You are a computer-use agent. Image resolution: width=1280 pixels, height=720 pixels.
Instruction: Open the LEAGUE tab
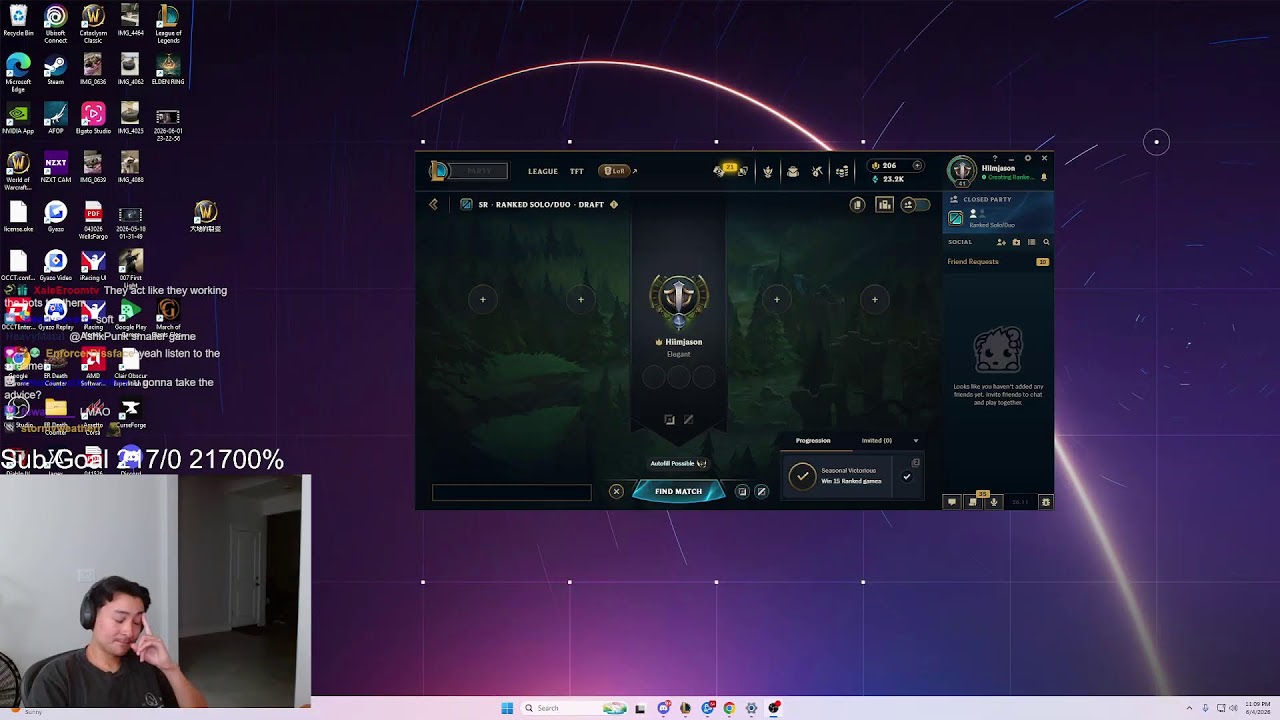point(543,171)
